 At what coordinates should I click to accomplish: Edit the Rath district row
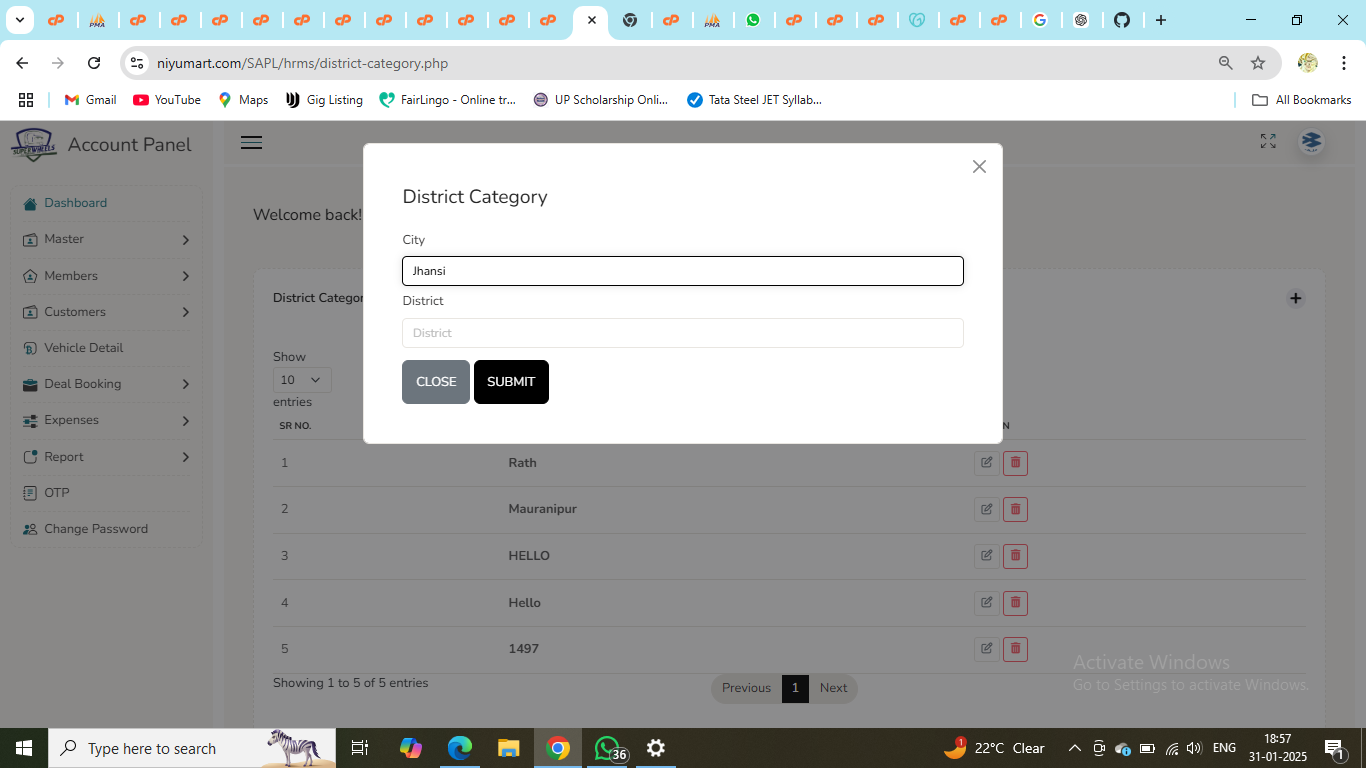pos(986,463)
